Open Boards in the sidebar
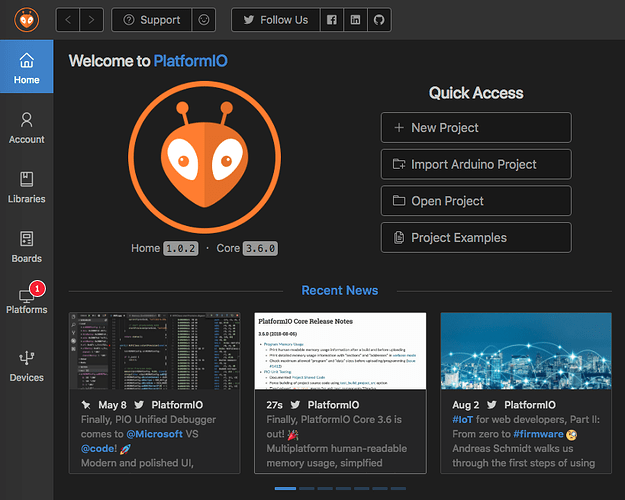The width and height of the screenshot is (625, 500). pyautogui.click(x=27, y=247)
